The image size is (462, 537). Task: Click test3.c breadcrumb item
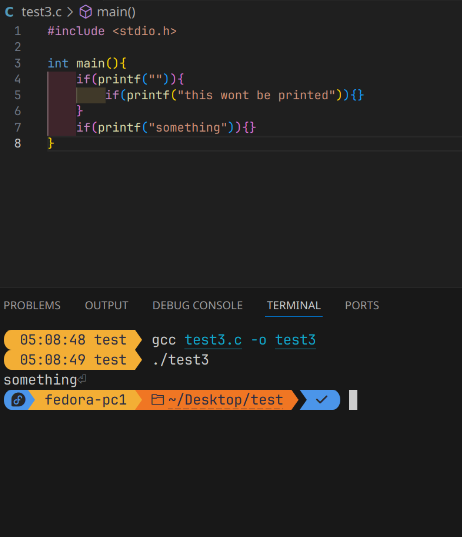[41, 12]
